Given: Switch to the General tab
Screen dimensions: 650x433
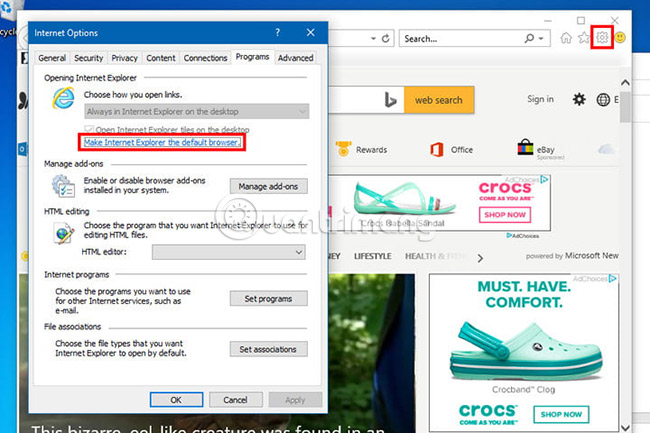Looking at the screenshot, I should (52, 58).
